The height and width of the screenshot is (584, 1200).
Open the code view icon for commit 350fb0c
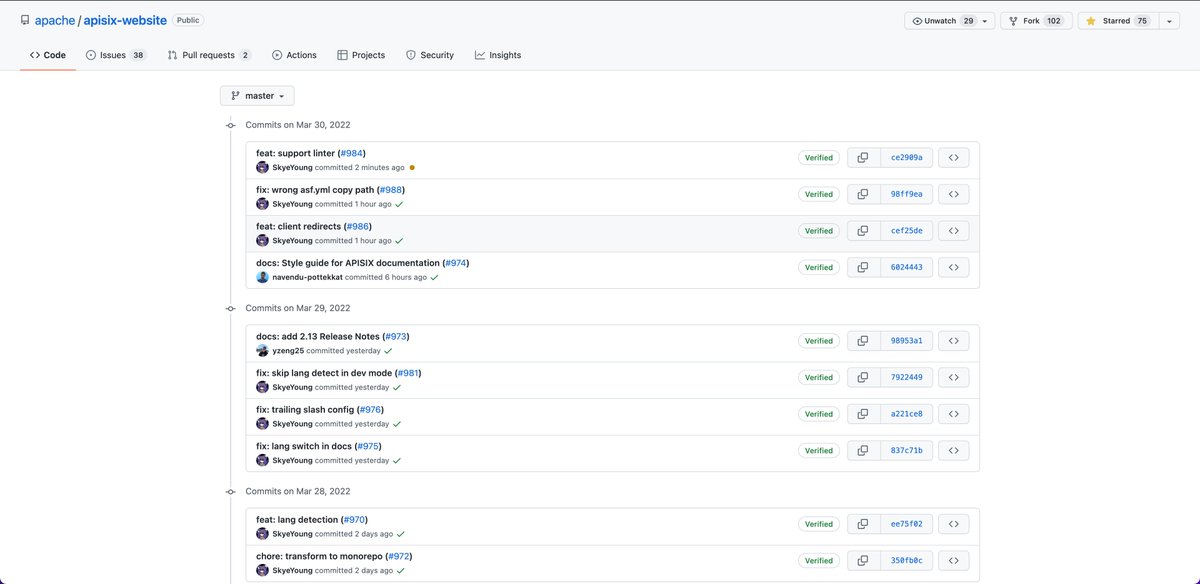click(x=952, y=560)
